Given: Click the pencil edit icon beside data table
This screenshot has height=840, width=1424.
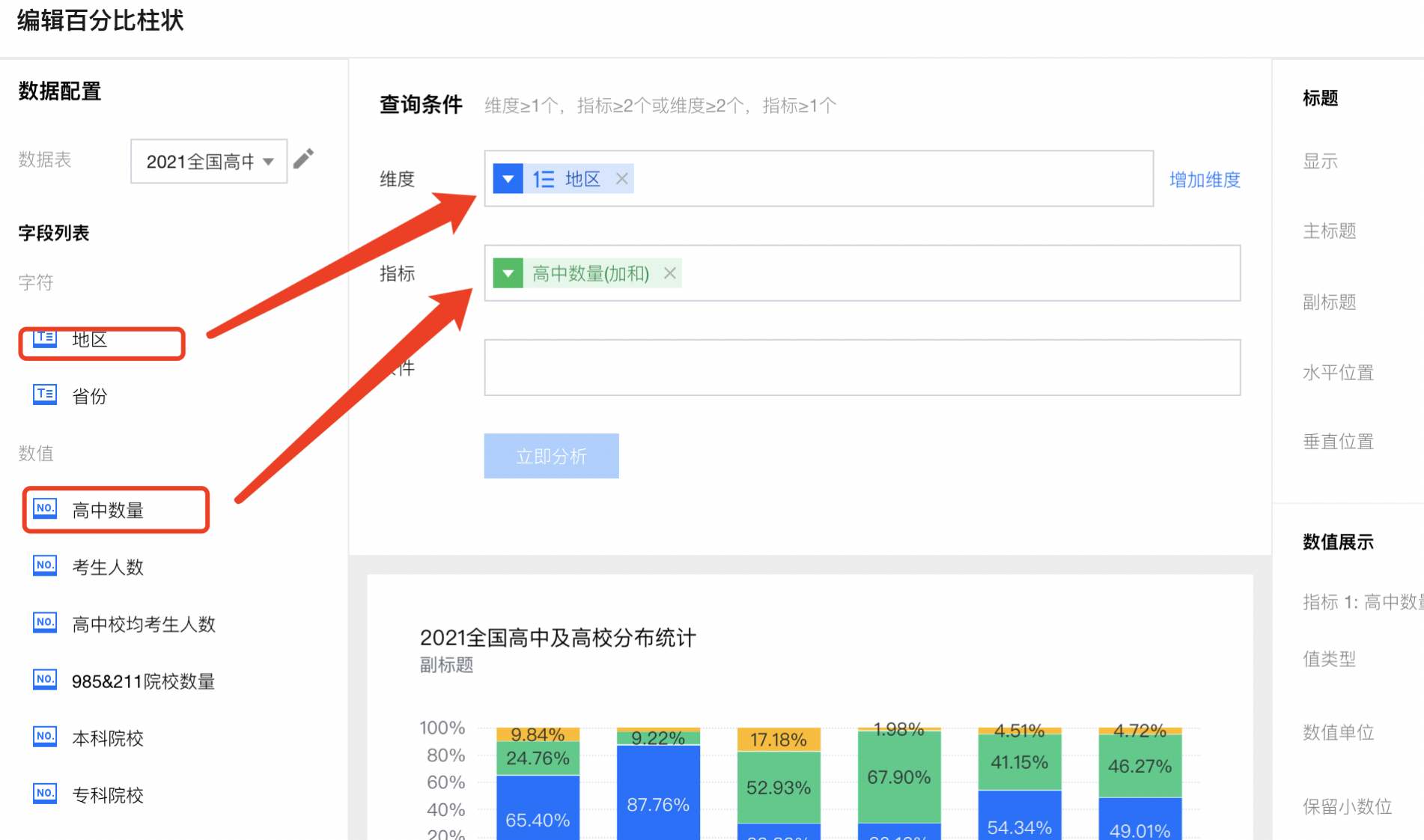Looking at the screenshot, I should click(303, 159).
